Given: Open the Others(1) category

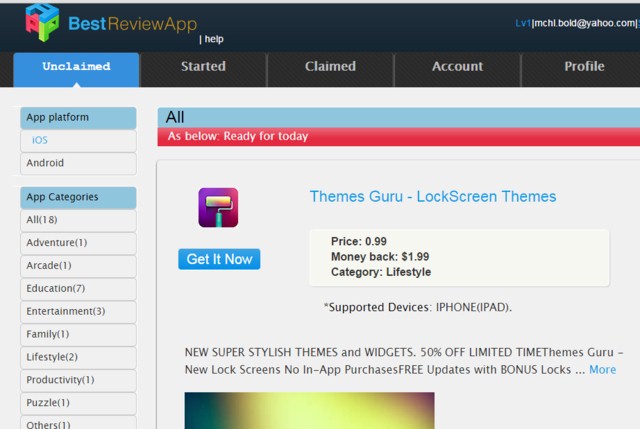Looking at the screenshot, I should click(78, 423).
